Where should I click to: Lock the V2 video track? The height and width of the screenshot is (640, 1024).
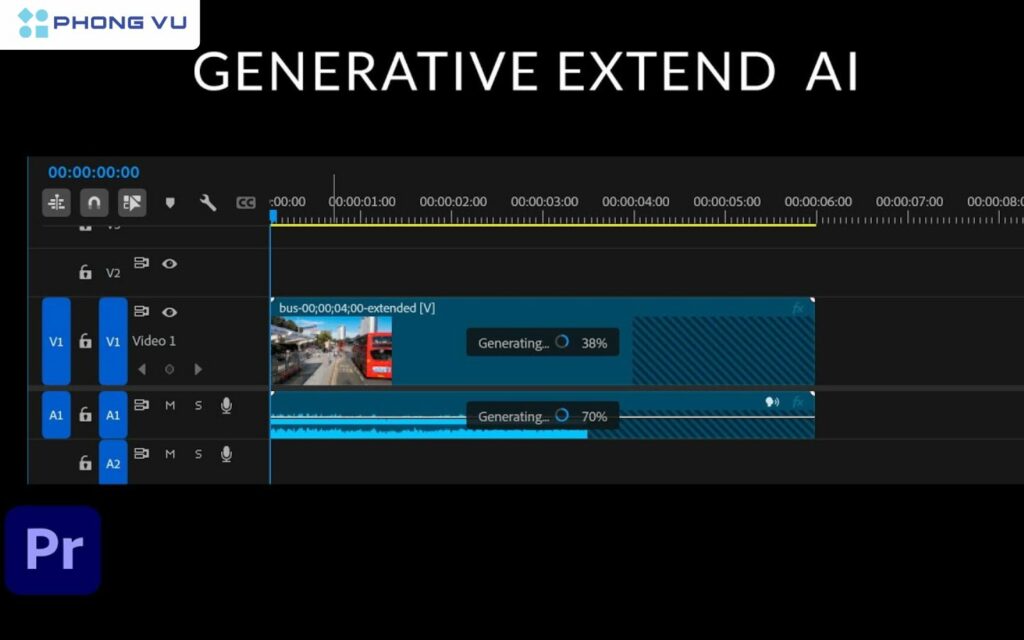[x=86, y=271]
